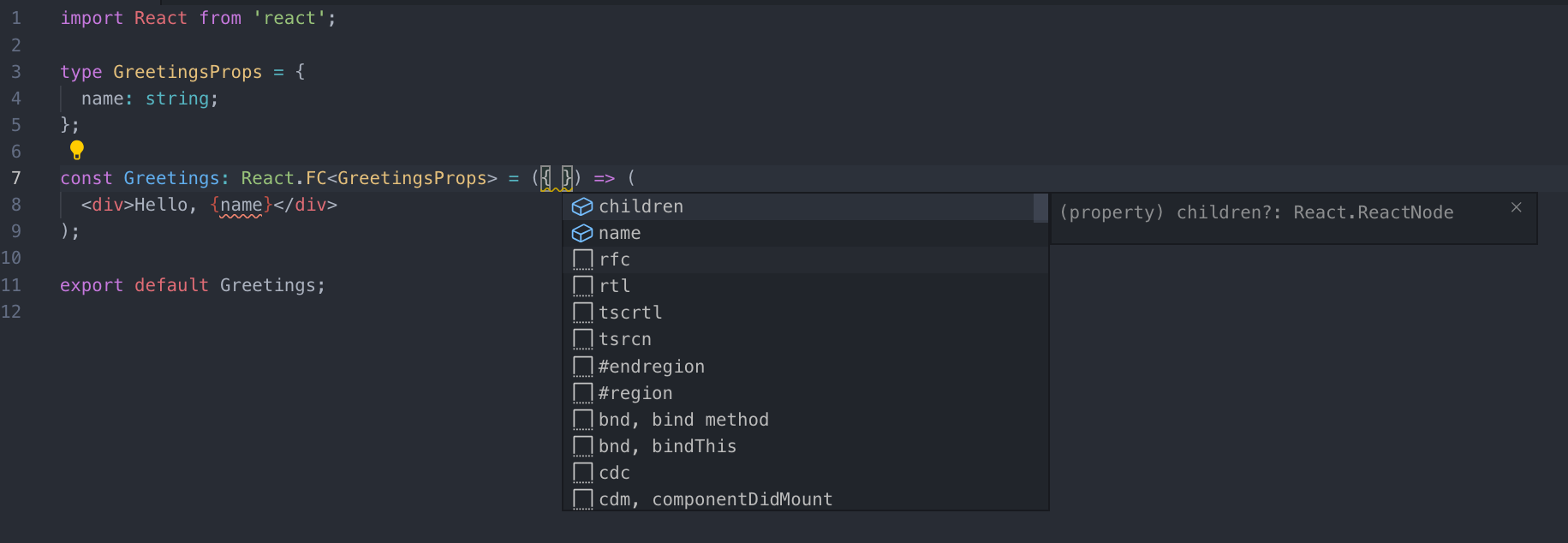The height and width of the screenshot is (543, 1568).
Task: Click the underlined name variable on line 8
Action: tap(241, 205)
